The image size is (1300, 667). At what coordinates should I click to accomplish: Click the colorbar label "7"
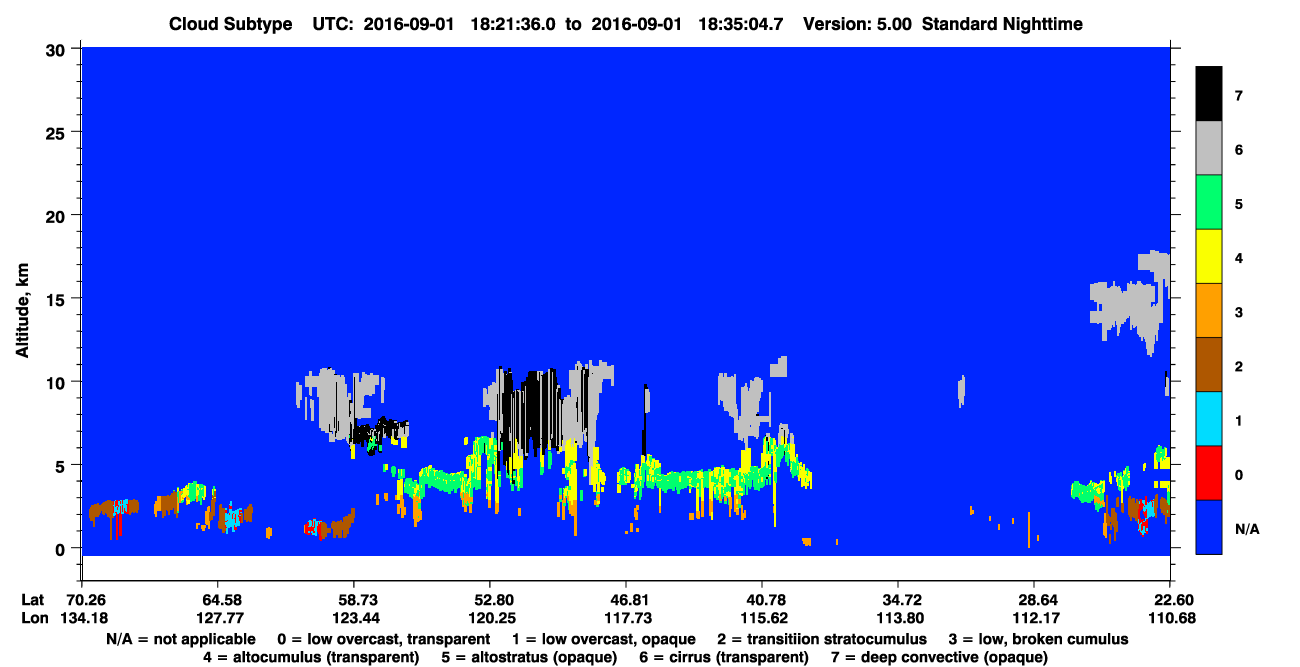(1238, 96)
